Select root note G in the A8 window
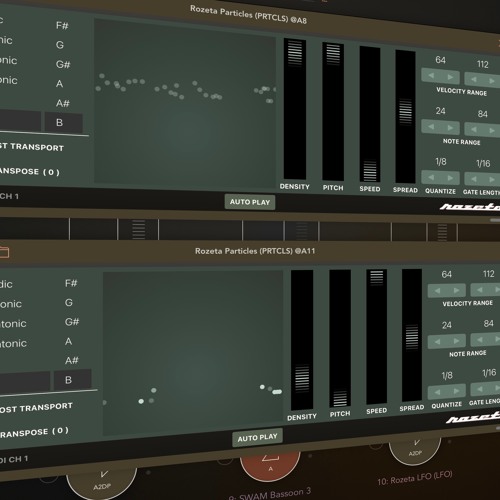Screen dimensions: 500x500 (60, 45)
